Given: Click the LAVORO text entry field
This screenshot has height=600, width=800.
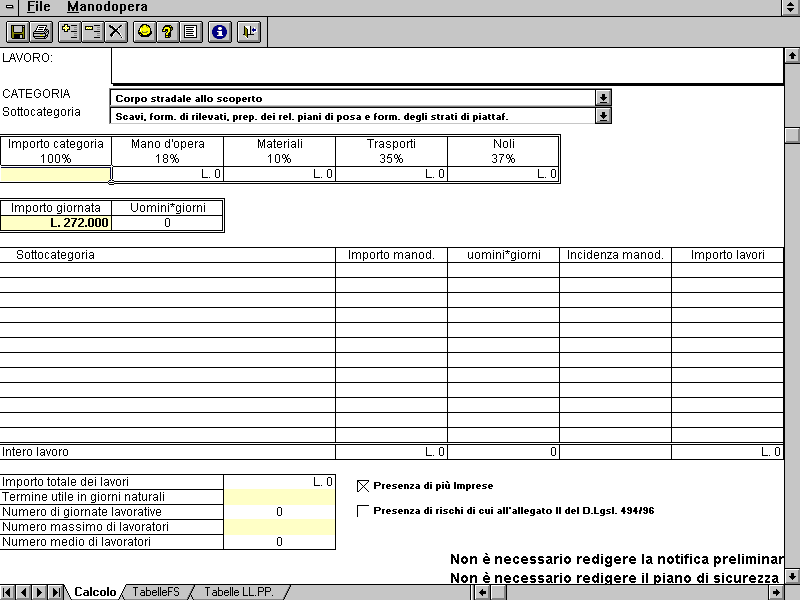Looking at the screenshot, I should pos(447,66).
